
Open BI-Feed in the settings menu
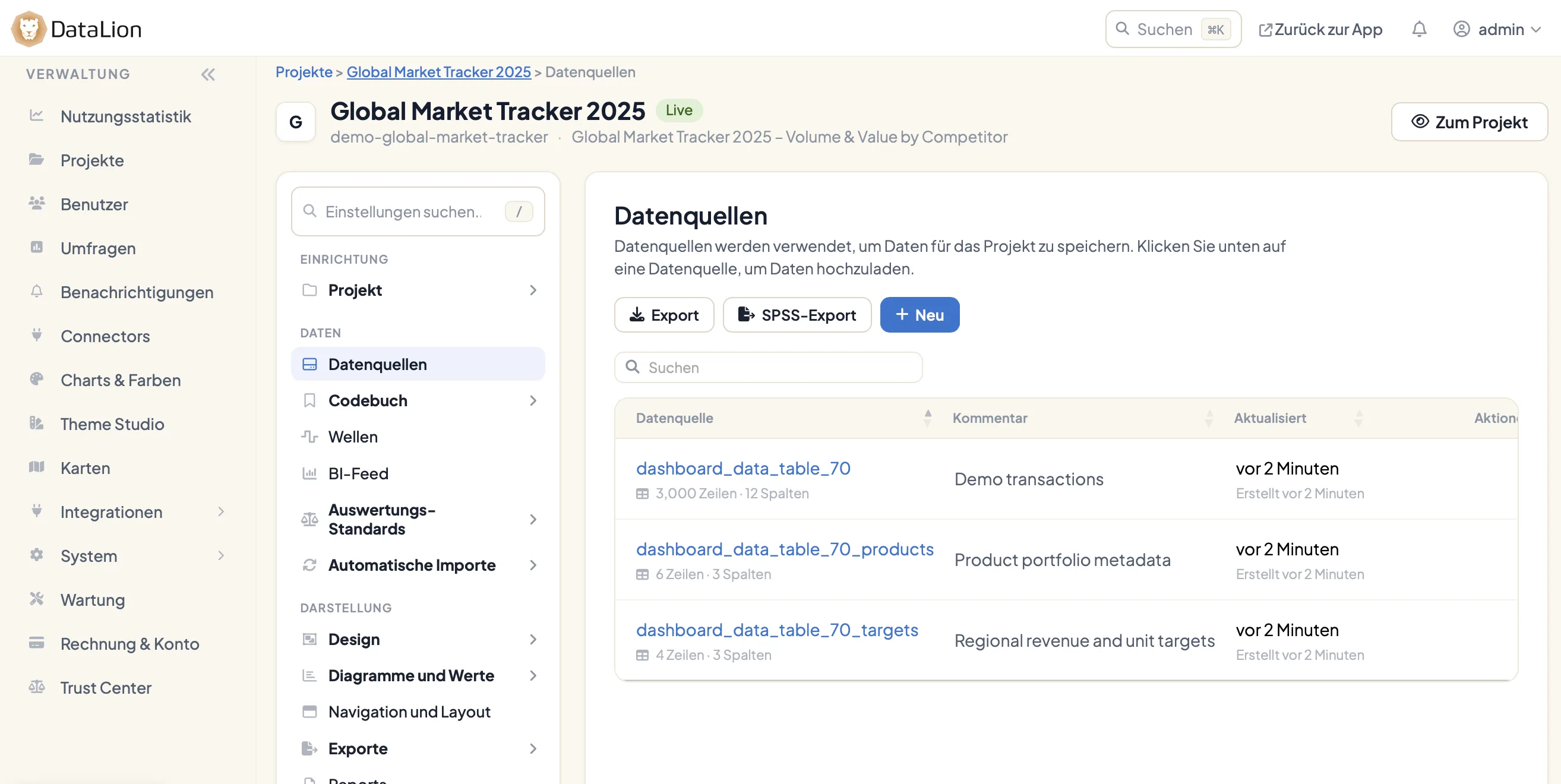click(418, 473)
